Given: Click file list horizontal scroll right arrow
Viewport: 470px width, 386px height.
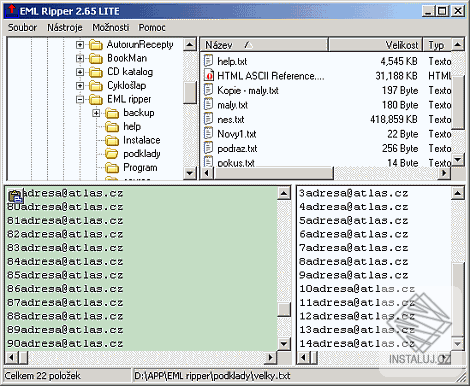Looking at the screenshot, I should 444,173.
